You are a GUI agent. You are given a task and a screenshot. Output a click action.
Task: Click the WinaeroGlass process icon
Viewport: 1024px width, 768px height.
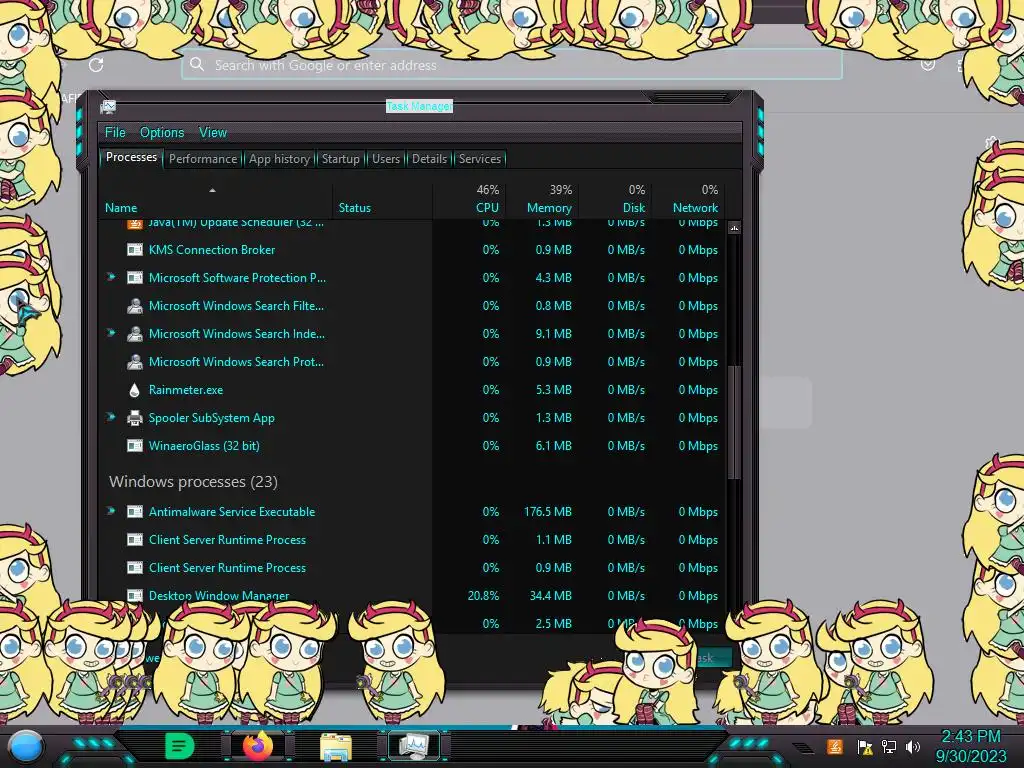[x=135, y=446]
